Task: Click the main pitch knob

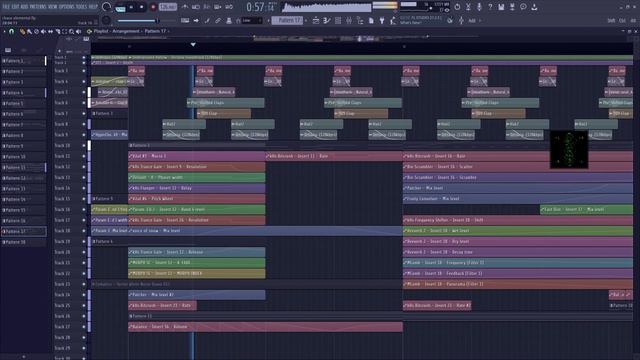Action: coord(107,20)
